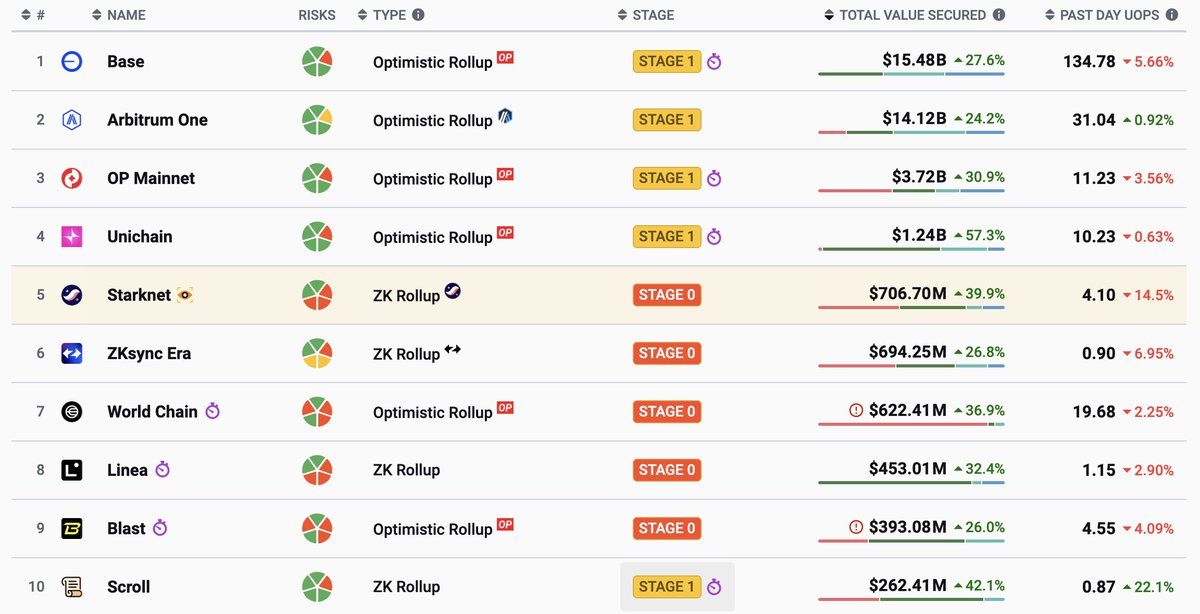Open the World Chain project link

pyautogui.click(x=152, y=412)
